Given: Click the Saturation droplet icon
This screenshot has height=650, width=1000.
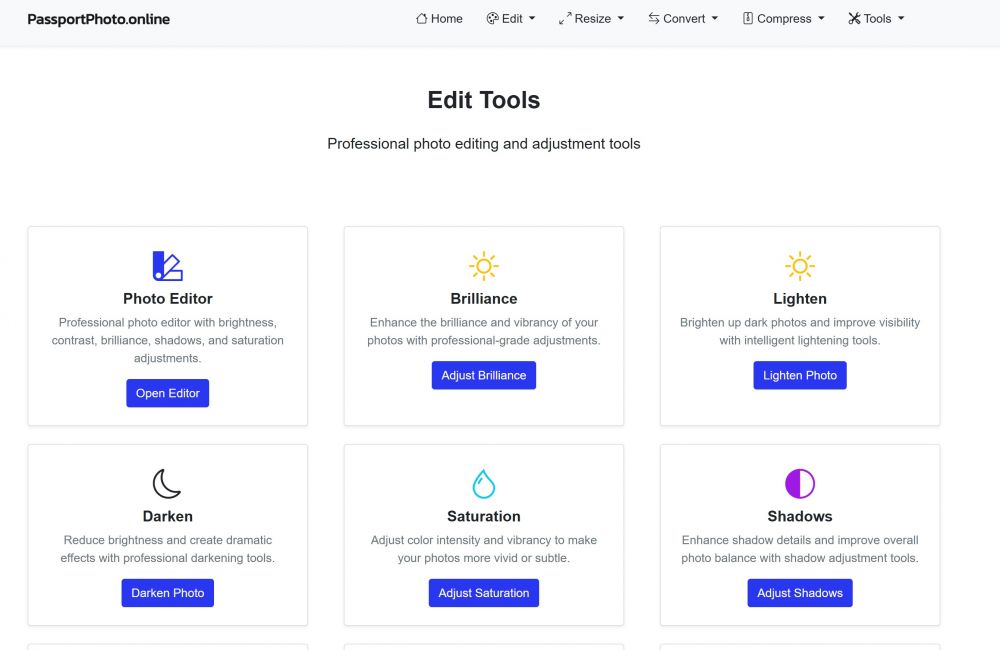Looking at the screenshot, I should [484, 484].
